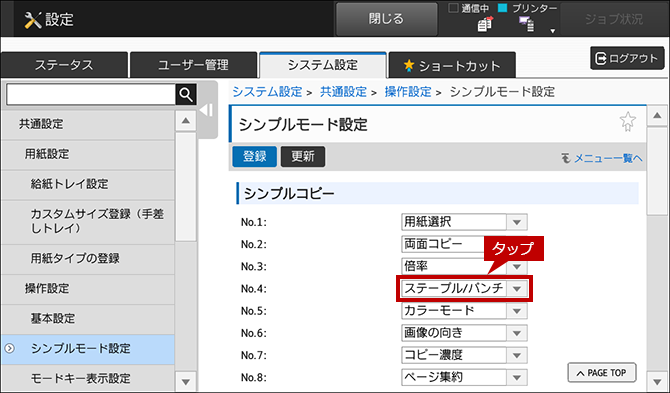Click the arrow icon beside シンプルモード設定 menu item

[x=9, y=349]
